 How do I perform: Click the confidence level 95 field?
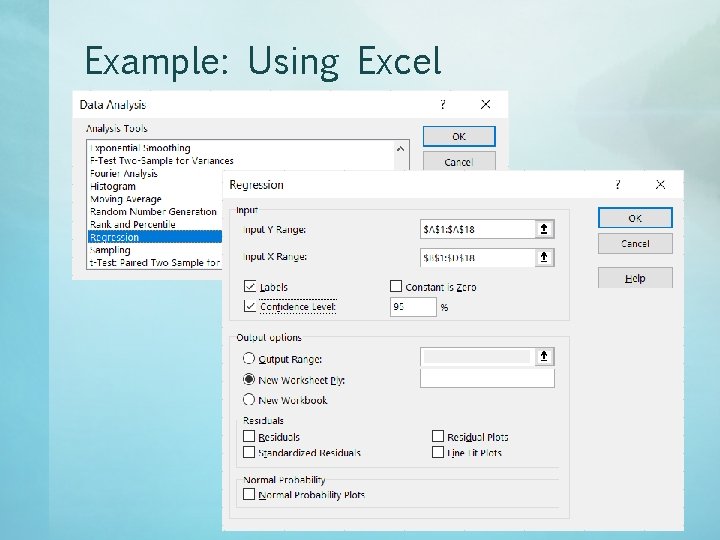(413, 307)
